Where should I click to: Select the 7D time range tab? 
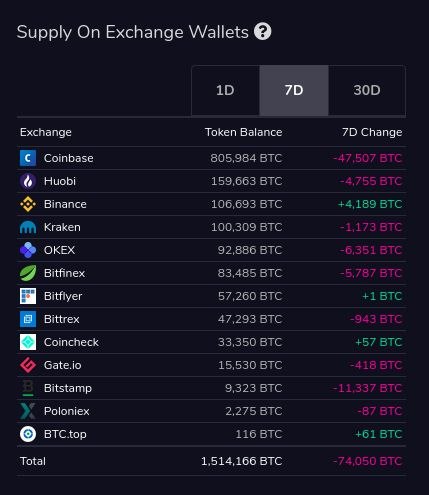(x=294, y=90)
